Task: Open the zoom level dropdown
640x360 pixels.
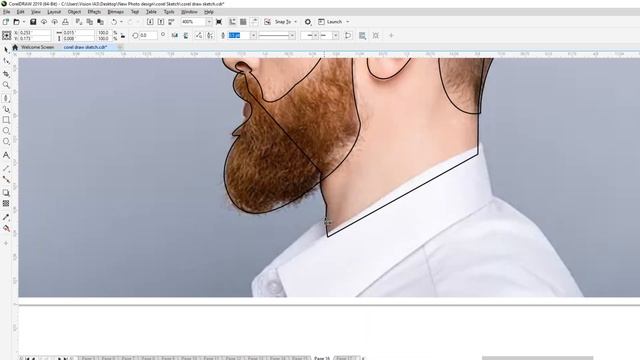Action: click(209, 22)
